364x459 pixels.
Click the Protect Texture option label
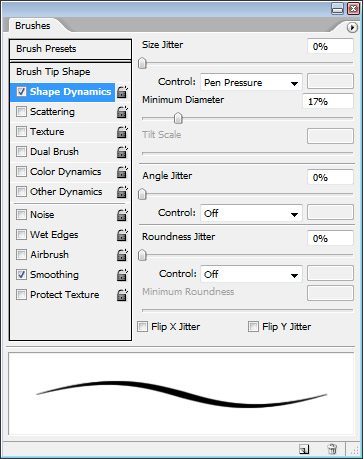(x=65, y=295)
